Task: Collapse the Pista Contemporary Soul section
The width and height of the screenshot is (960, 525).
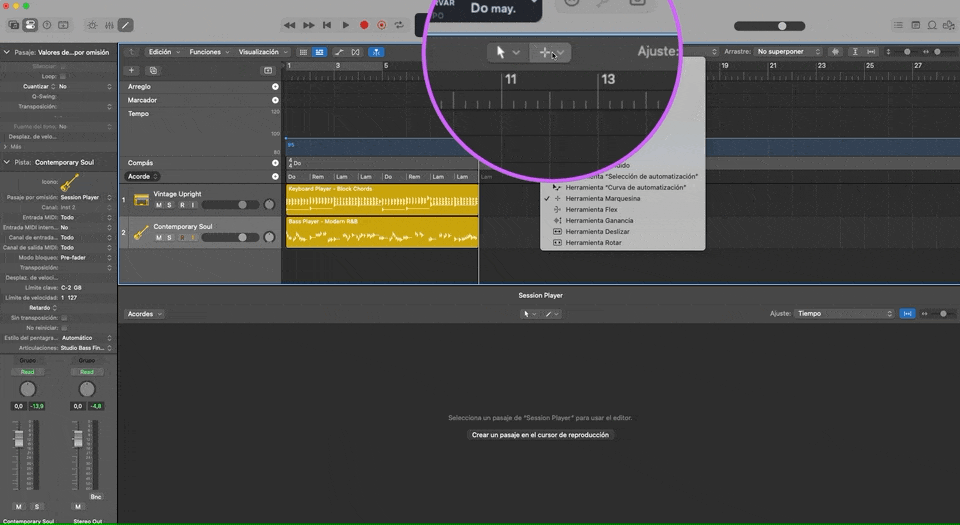Action: 7,162
